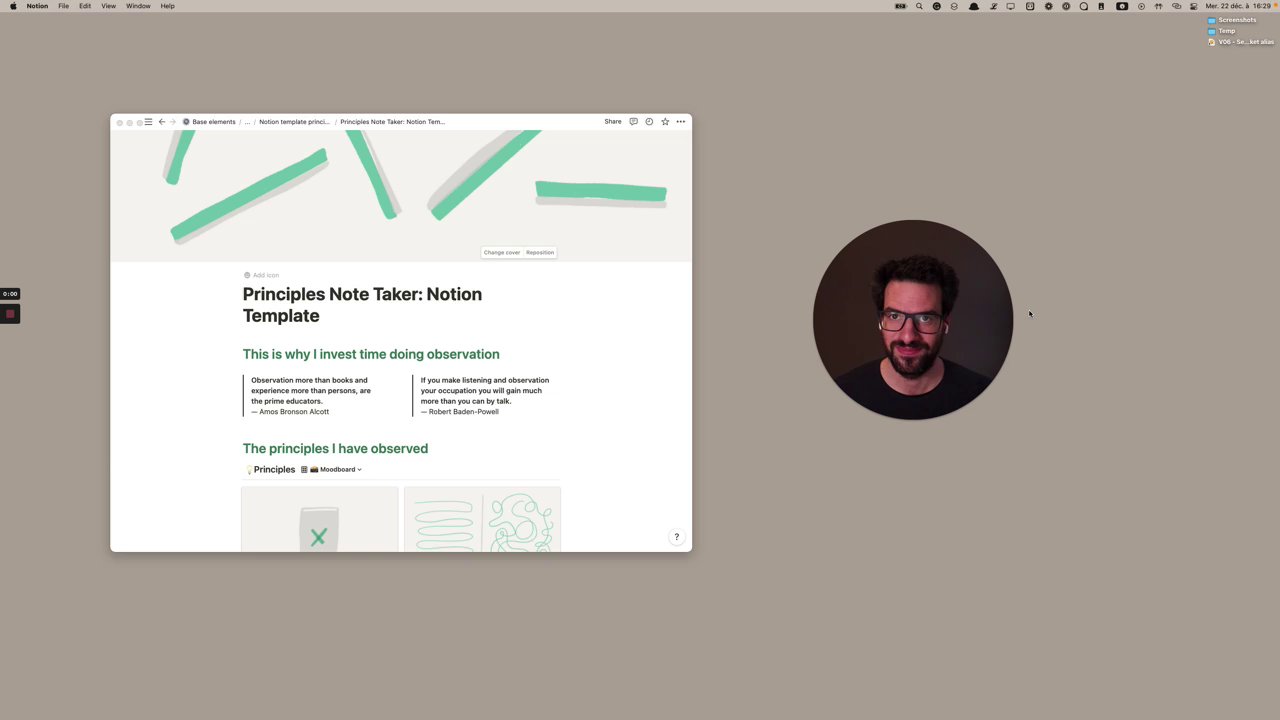
Task: Expand the collapsed breadcrumb ellipsis
Action: [x=247, y=122]
